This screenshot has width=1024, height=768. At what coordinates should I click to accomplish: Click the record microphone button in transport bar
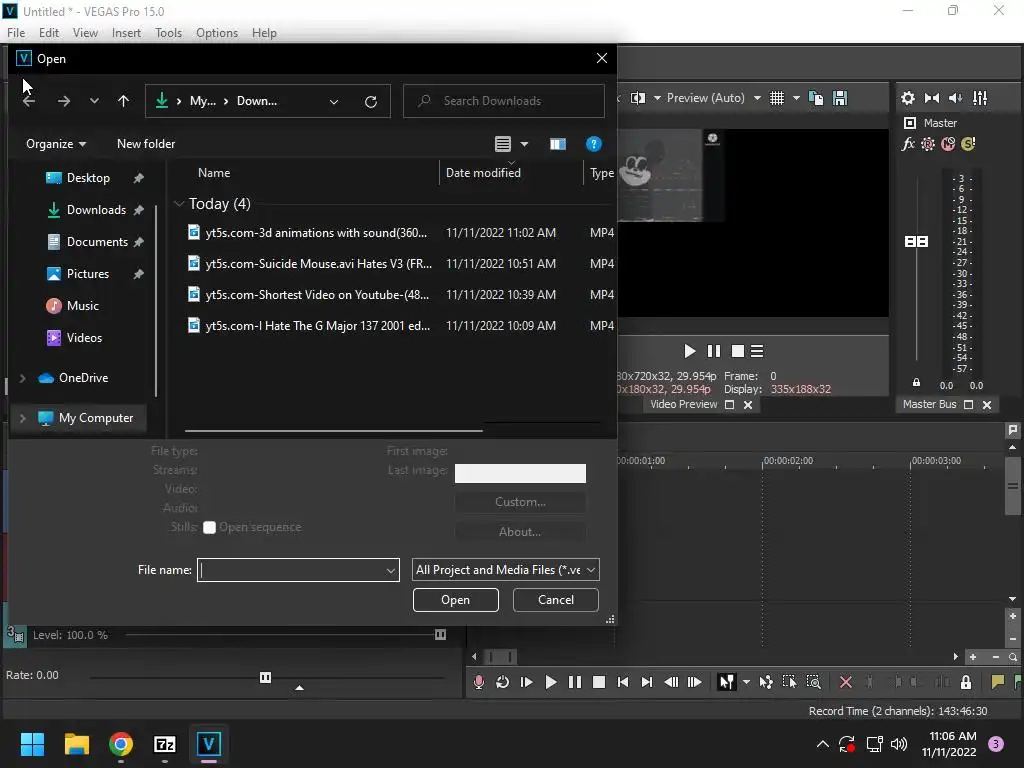pyautogui.click(x=479, y=682)
